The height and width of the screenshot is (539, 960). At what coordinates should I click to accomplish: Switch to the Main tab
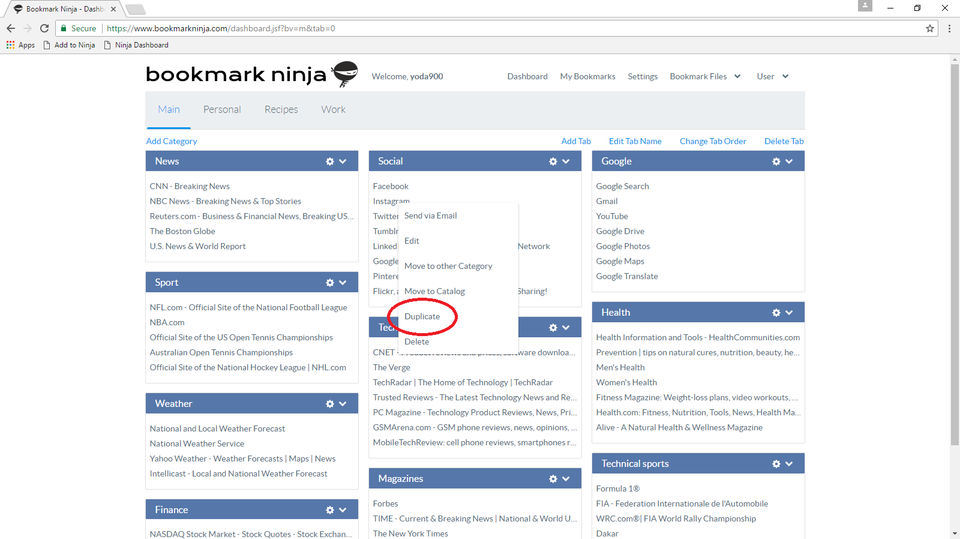[x=168, y=110]
